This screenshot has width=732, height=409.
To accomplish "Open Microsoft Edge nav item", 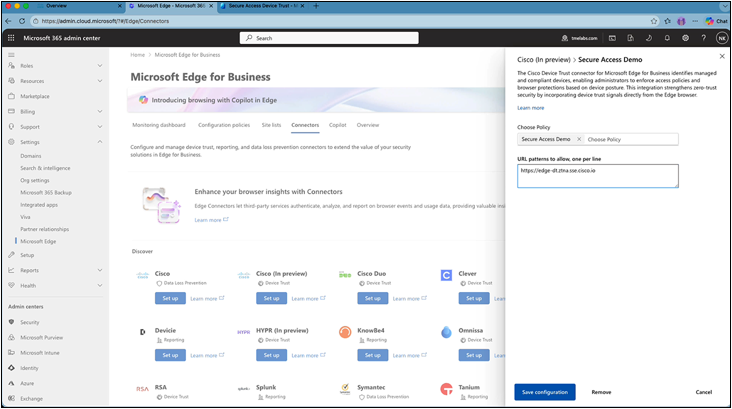I will pos(38,241).
